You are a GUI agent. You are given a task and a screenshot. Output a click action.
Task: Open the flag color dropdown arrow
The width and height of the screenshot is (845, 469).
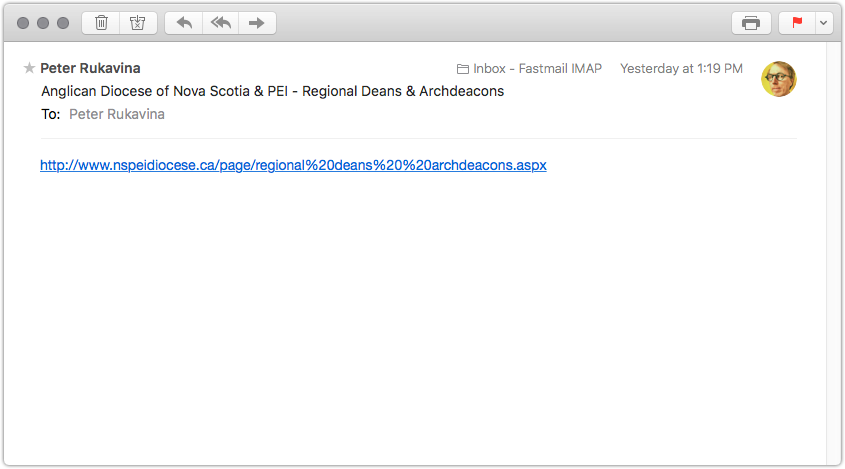click(823, 23)
